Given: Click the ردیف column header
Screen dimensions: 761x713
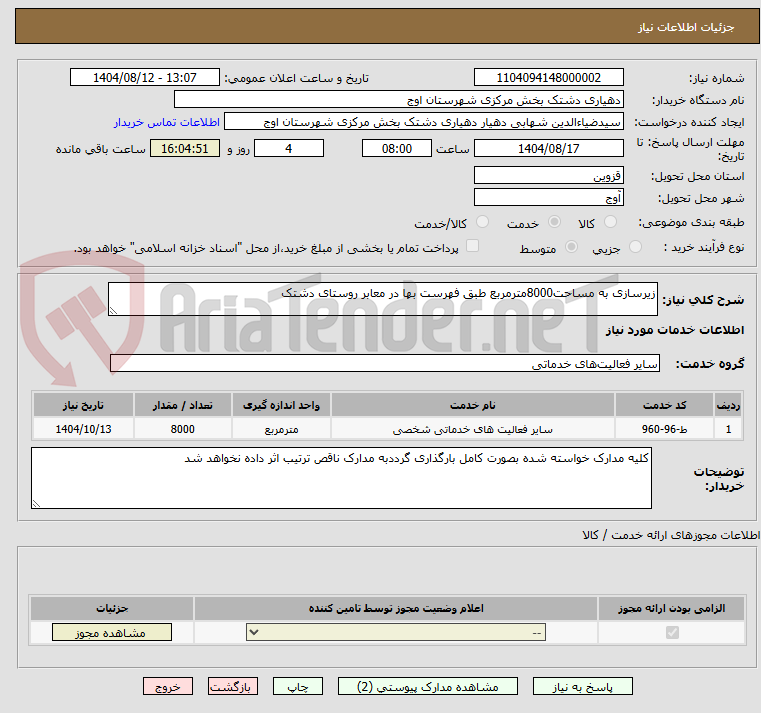Looking at the screenshot, I should (x=728, y=405).
